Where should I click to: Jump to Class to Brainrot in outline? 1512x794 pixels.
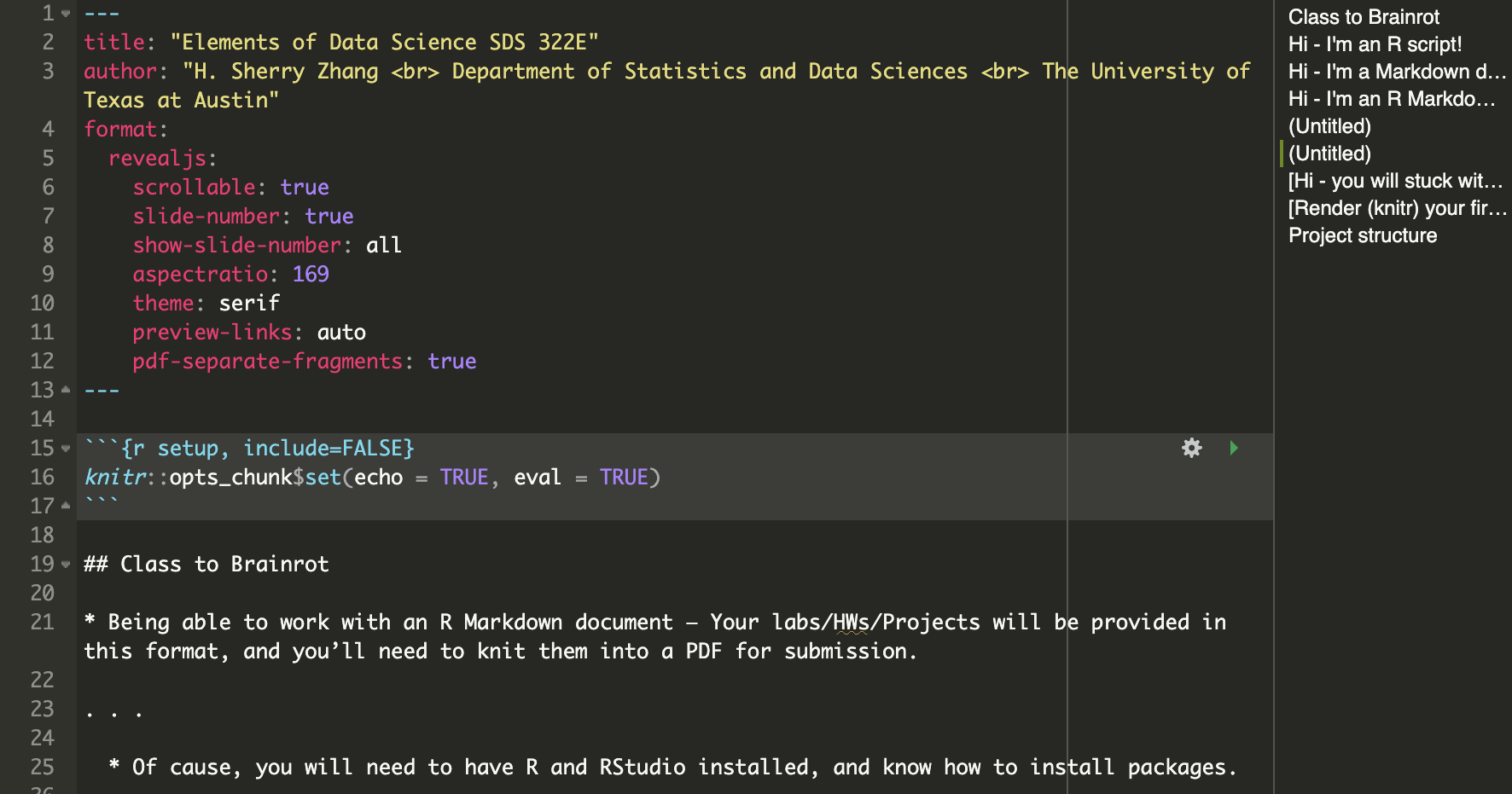click(x=1364, y=17)
